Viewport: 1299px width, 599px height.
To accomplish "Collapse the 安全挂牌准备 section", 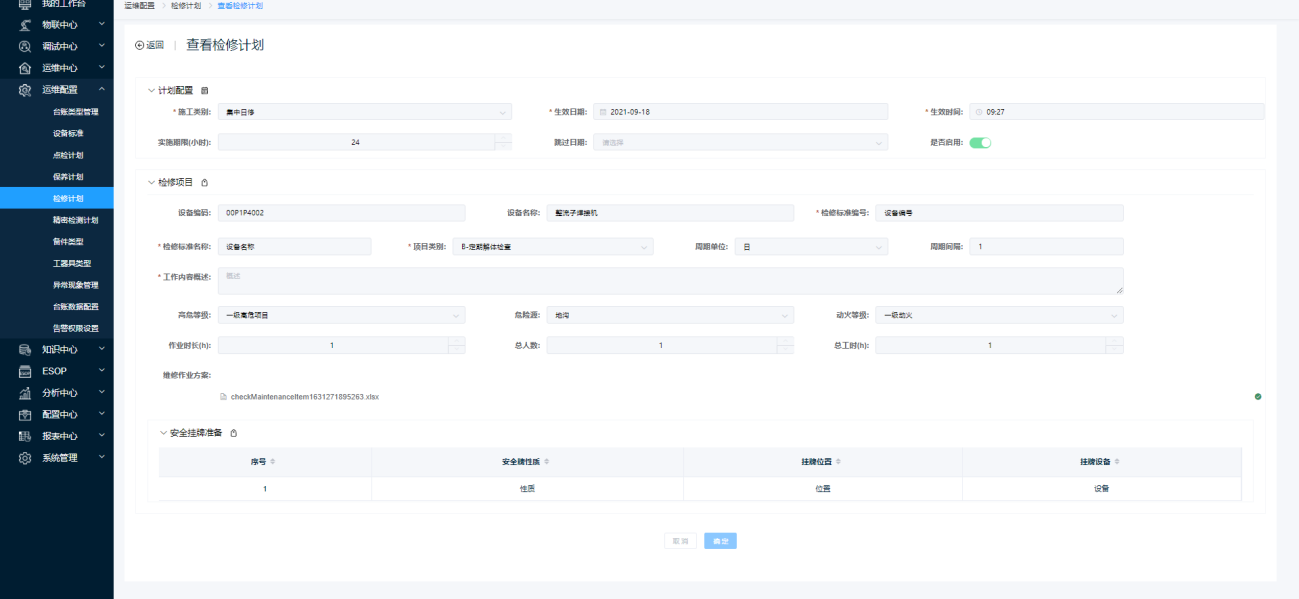I will (164, 433).
